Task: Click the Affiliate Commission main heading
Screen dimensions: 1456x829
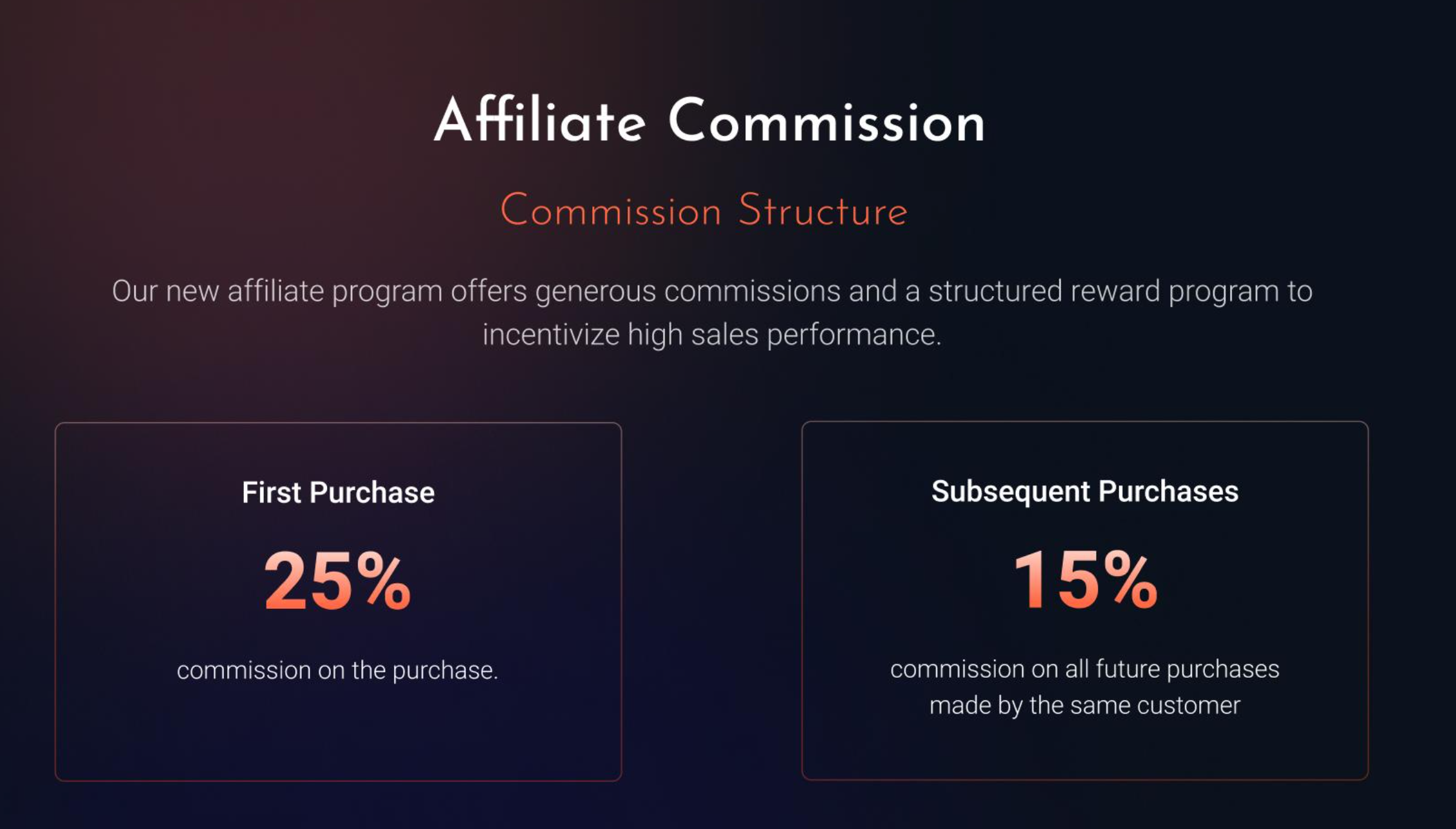Action: 709,120
